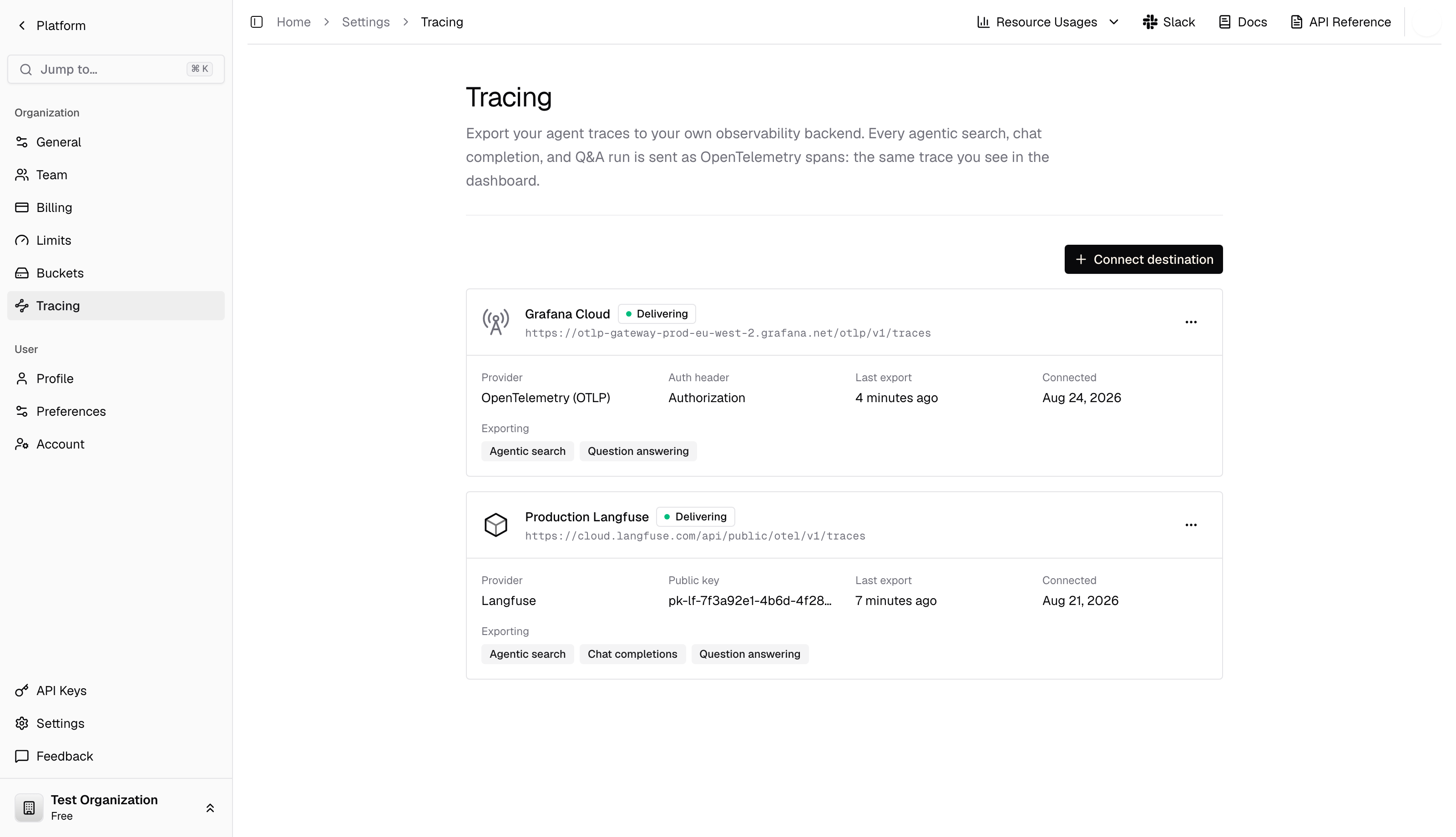The width and height of the screenshot is (1456, 837).
Task: Open the Docs link
Action: click(x=1243, y=22)
